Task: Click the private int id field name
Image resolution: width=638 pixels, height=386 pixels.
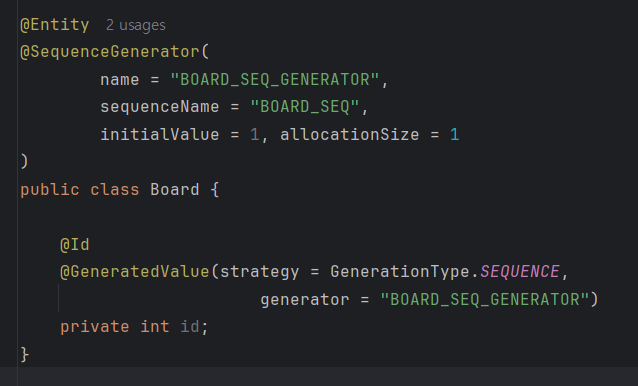Action: (190, 327)
